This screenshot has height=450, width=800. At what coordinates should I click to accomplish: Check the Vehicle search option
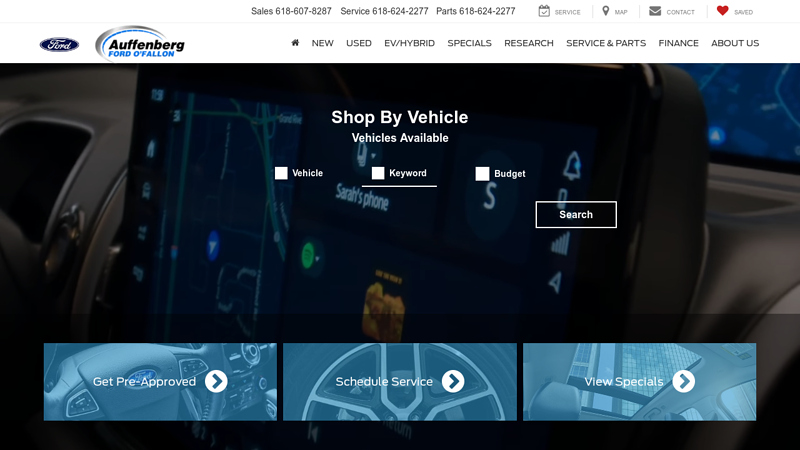tap(281, 173)
